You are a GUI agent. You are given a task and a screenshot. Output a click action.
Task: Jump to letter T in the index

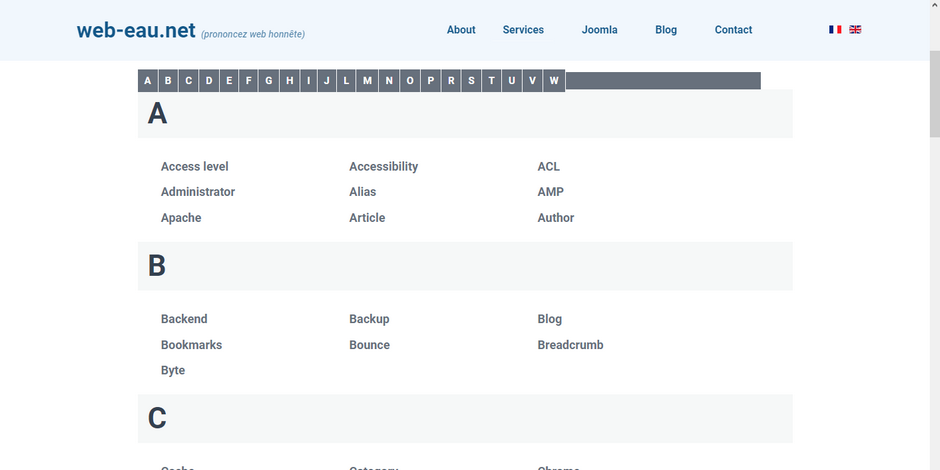[x=492, y=81]
